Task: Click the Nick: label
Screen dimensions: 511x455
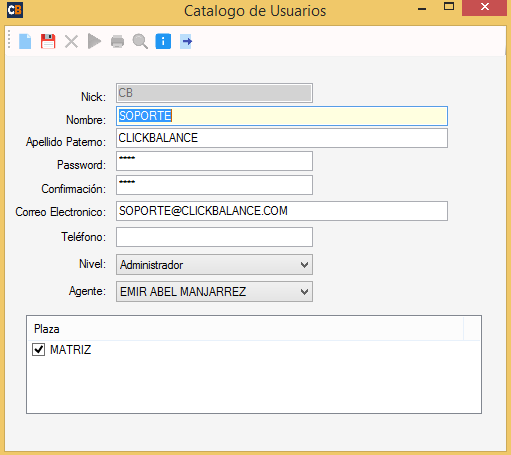Action: point(93,97)
